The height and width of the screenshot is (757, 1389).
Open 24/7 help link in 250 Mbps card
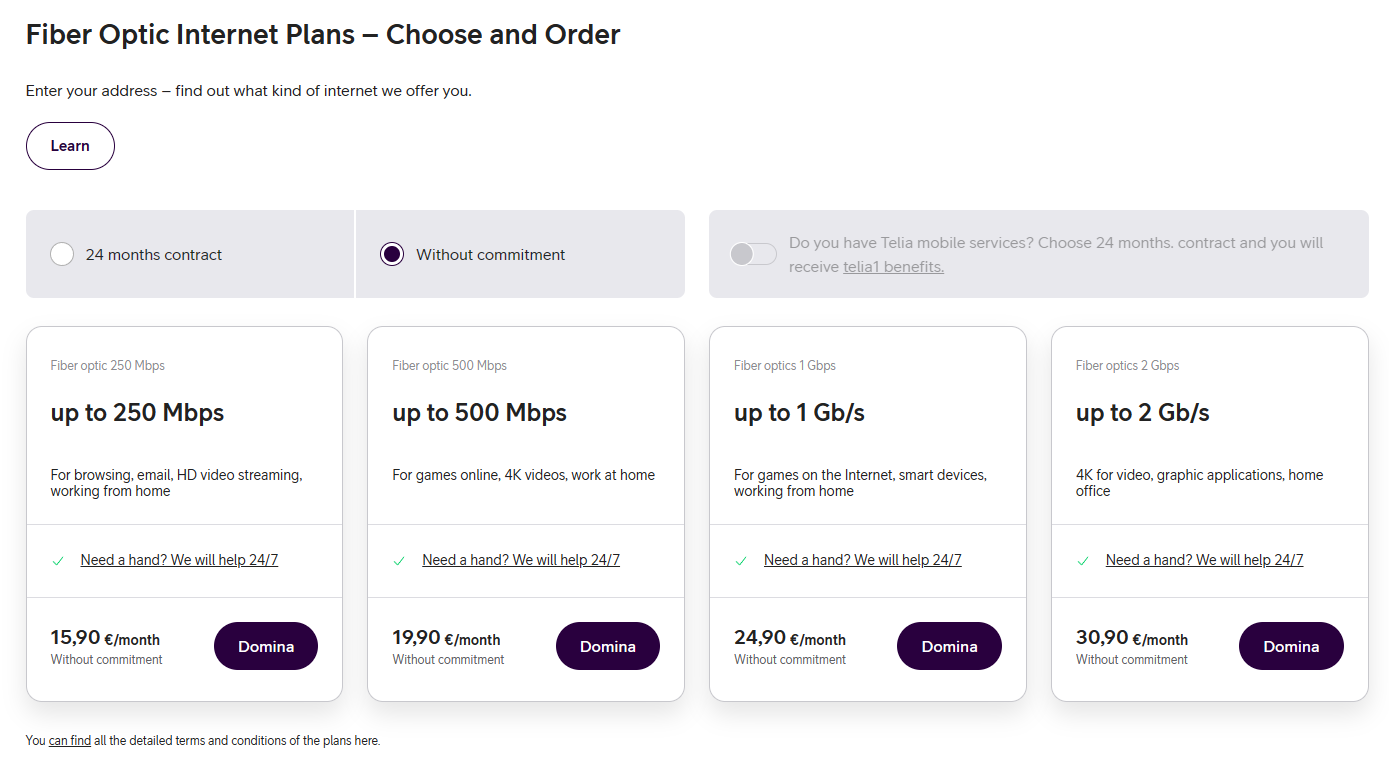179,560
